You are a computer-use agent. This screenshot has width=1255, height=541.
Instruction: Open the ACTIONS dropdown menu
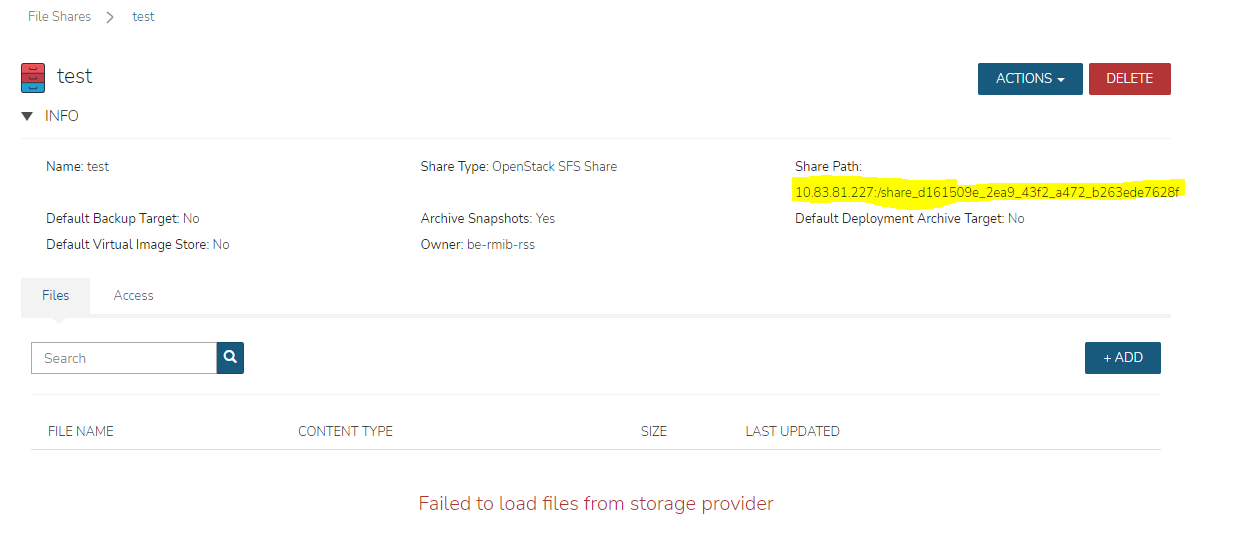point(1030,79)
